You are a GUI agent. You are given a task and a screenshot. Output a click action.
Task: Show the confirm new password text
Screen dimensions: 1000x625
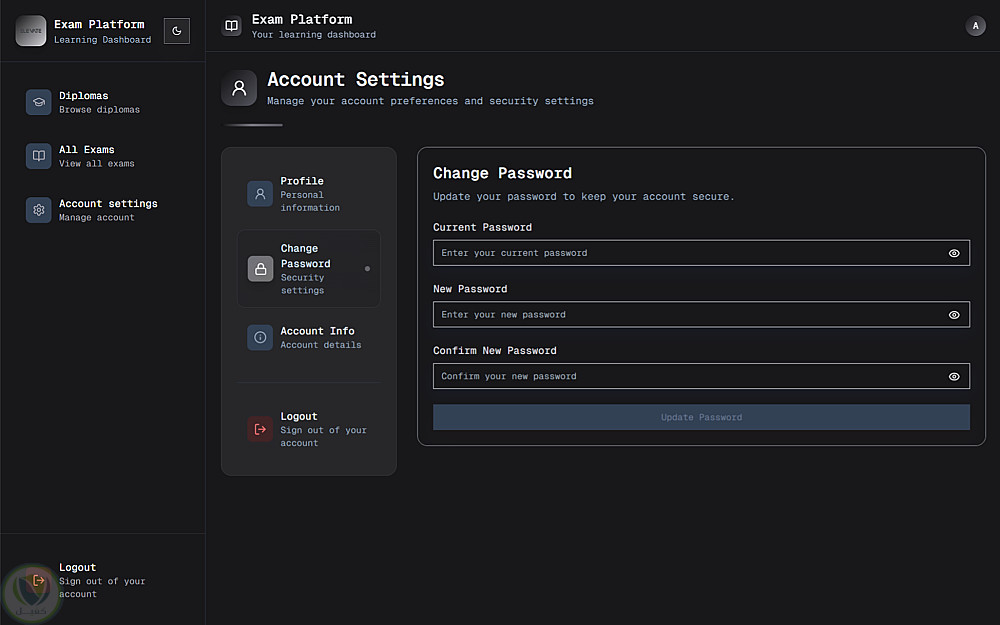pos(954,377)
